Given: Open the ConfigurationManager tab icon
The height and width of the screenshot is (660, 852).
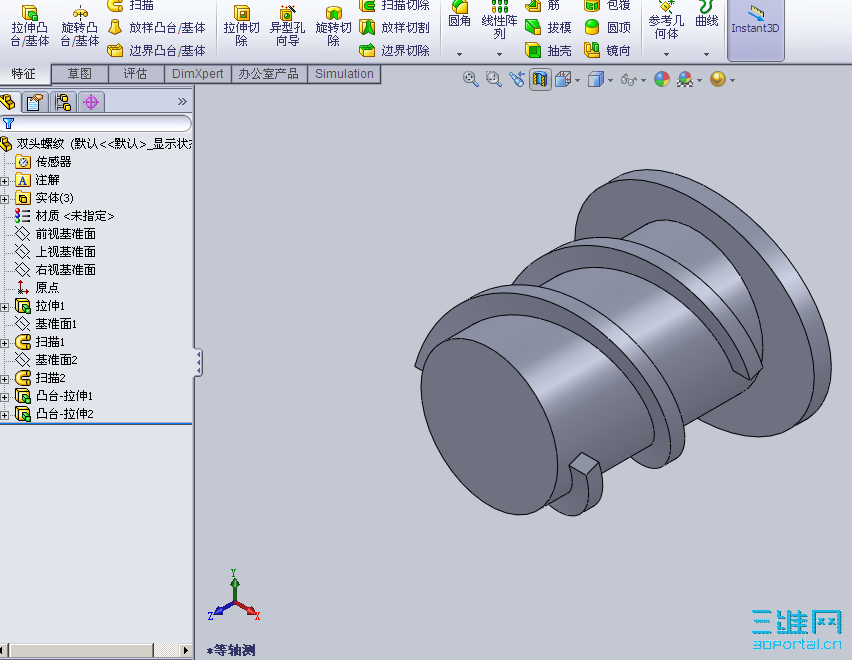Looking at the screenshot, I should click(63, 102).
